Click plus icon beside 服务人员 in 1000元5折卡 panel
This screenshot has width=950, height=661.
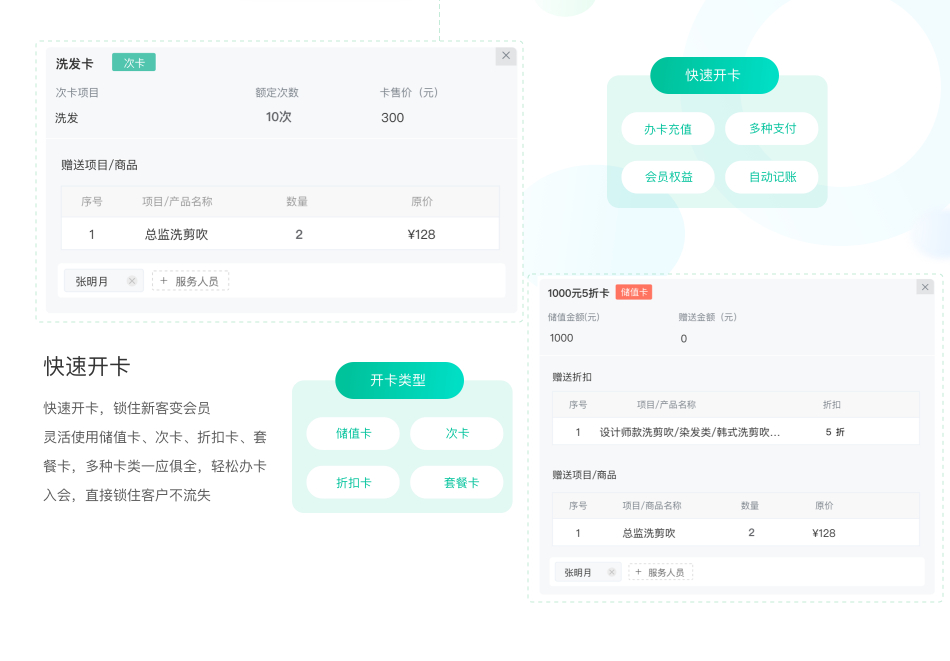638,572
